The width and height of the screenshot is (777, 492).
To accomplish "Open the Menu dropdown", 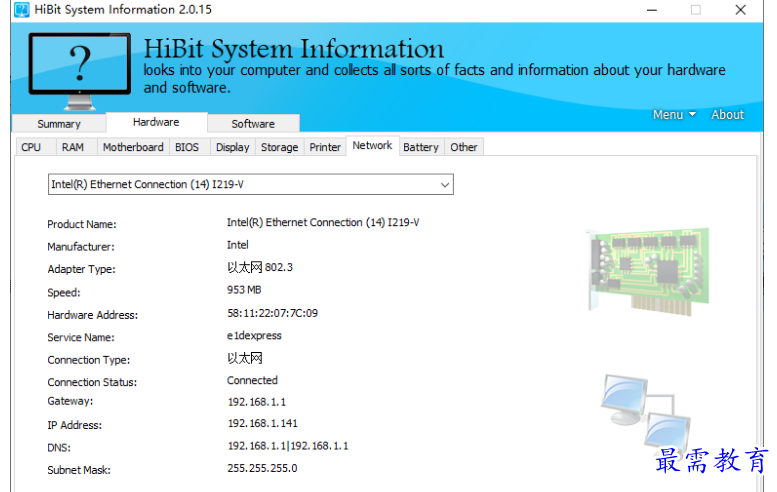I will (674, 115).
